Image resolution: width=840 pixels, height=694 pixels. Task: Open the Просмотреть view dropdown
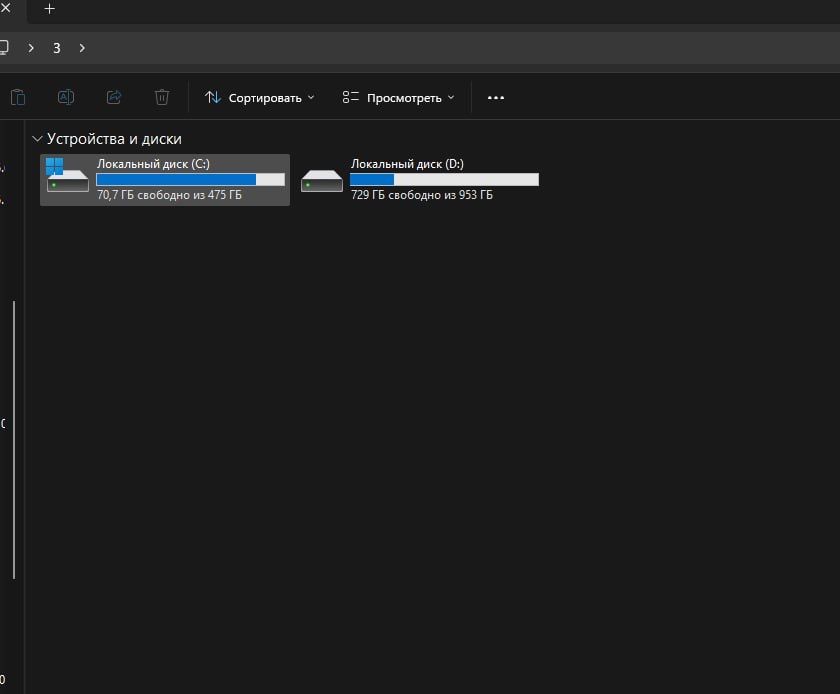coord(399,98)
